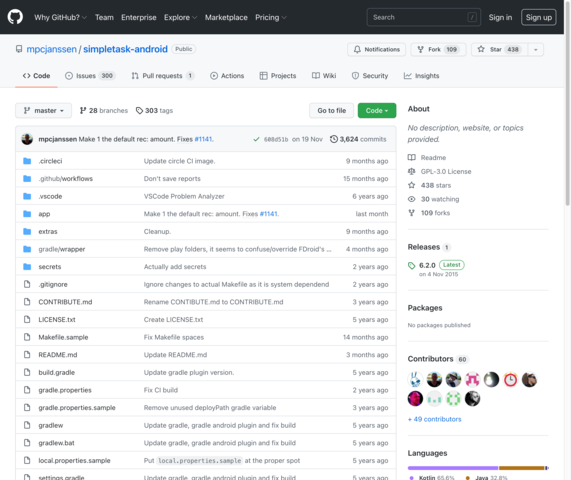
Task: Click the Readme book icon
Action: click(411, 157)
